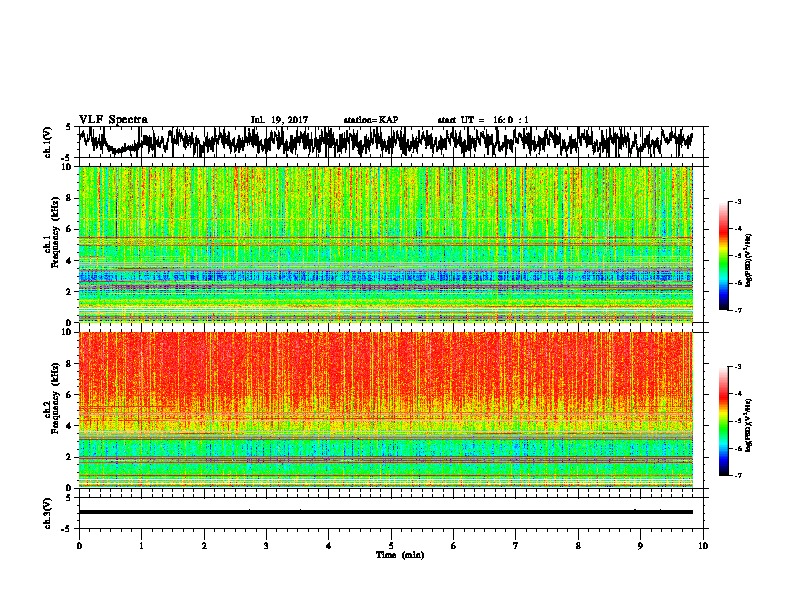The width and height of the screenshot is (792, 612).
Task: Click the "start UT = 16:0 :1" header text
Action: (483, 120)
